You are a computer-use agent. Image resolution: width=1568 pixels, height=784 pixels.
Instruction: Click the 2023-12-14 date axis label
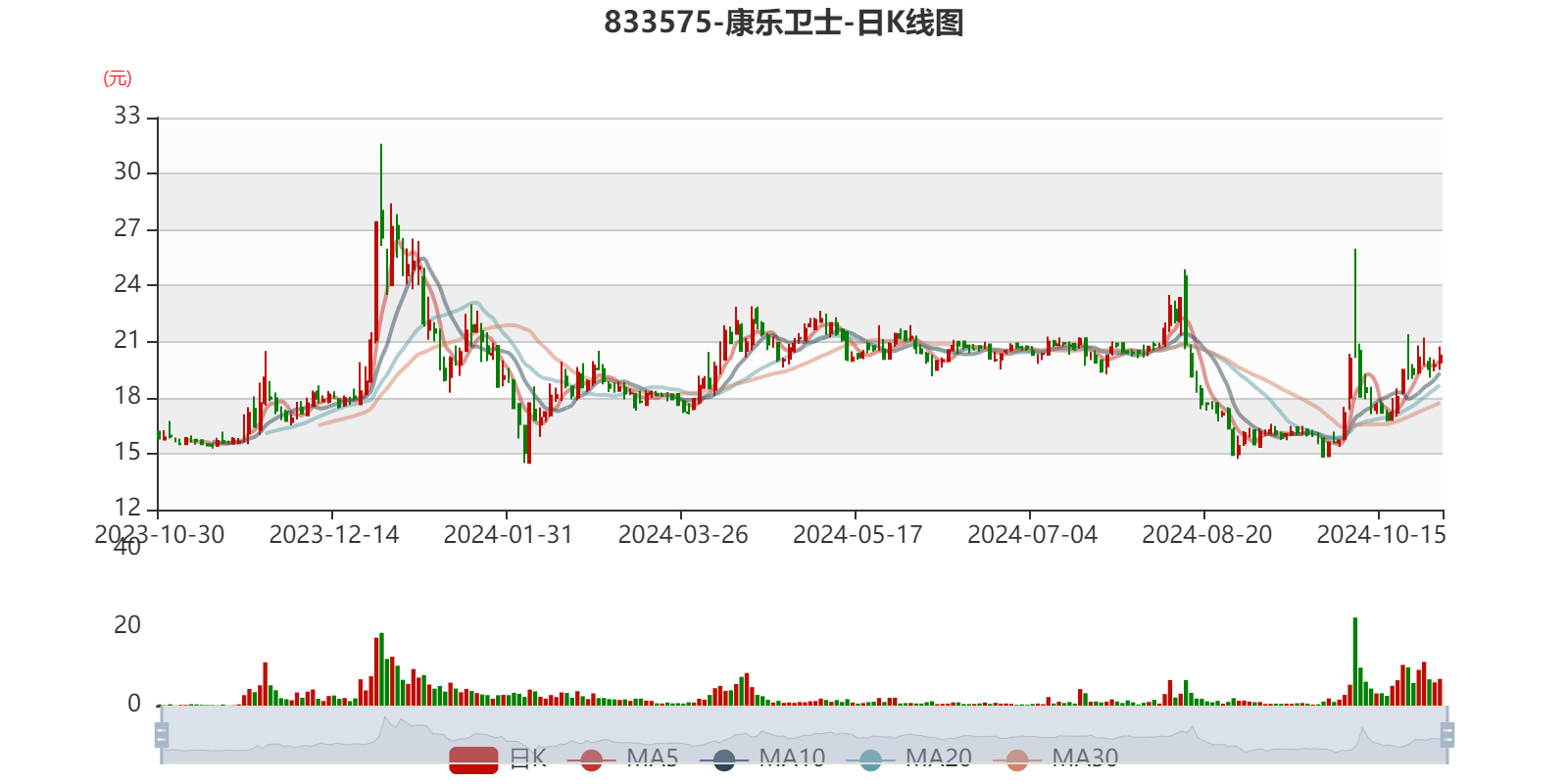tap(333, 535)
